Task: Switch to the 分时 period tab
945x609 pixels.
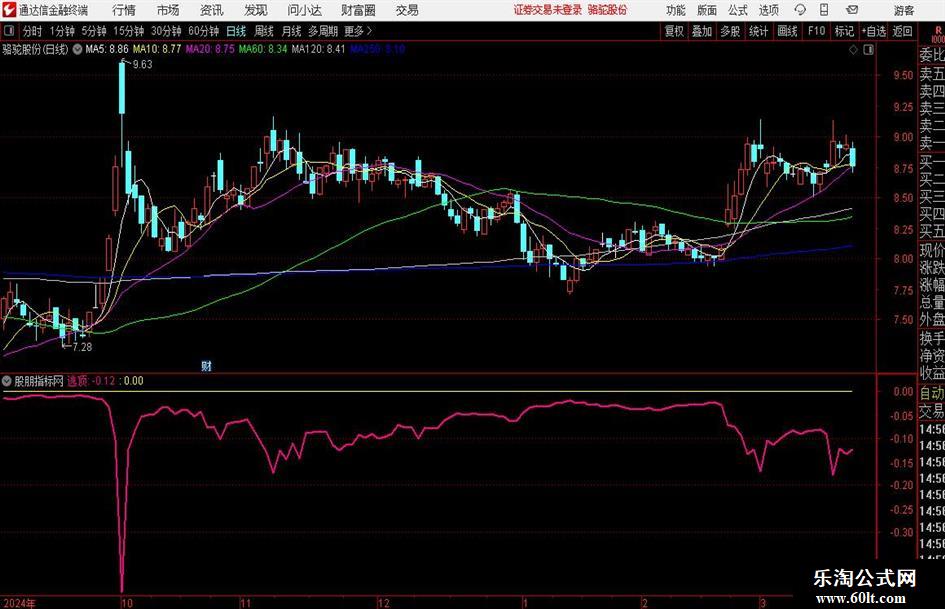Action: [32, 31]
